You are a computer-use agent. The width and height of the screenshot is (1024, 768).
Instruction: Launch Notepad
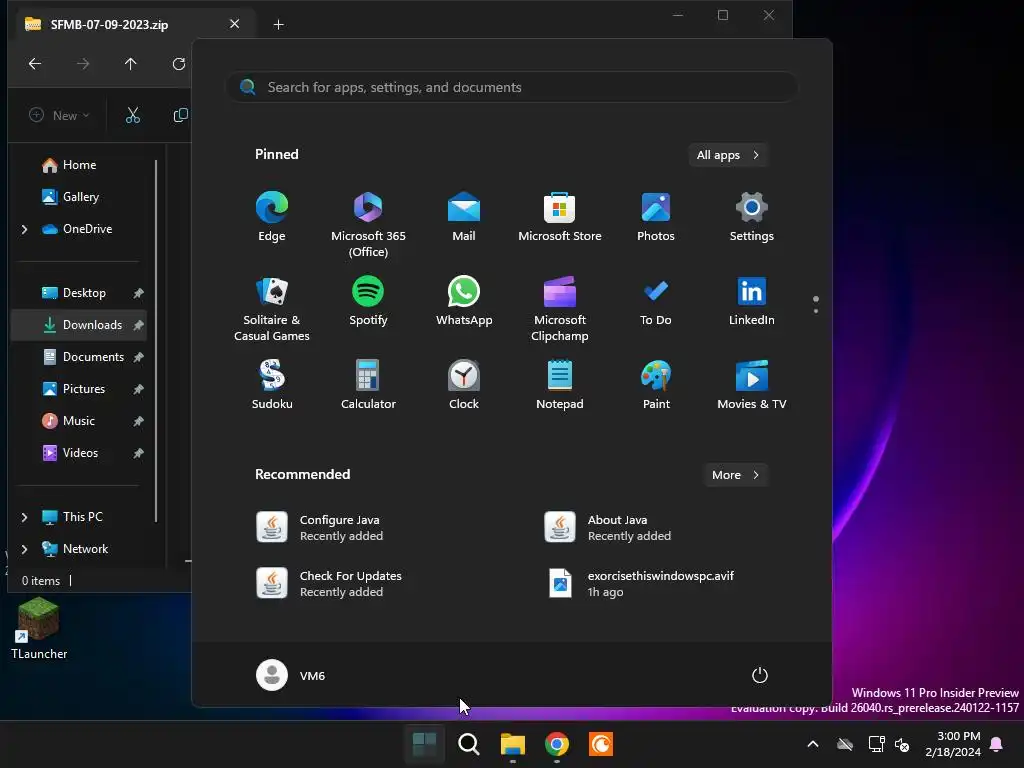pos(560,385)
